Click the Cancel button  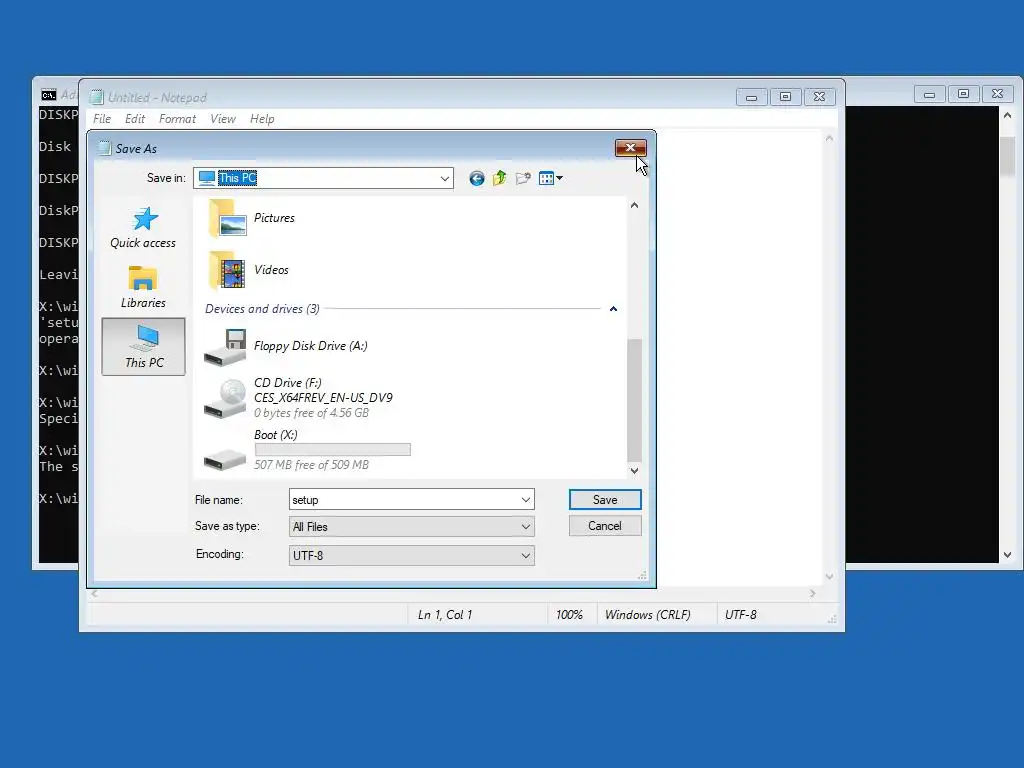605,526
